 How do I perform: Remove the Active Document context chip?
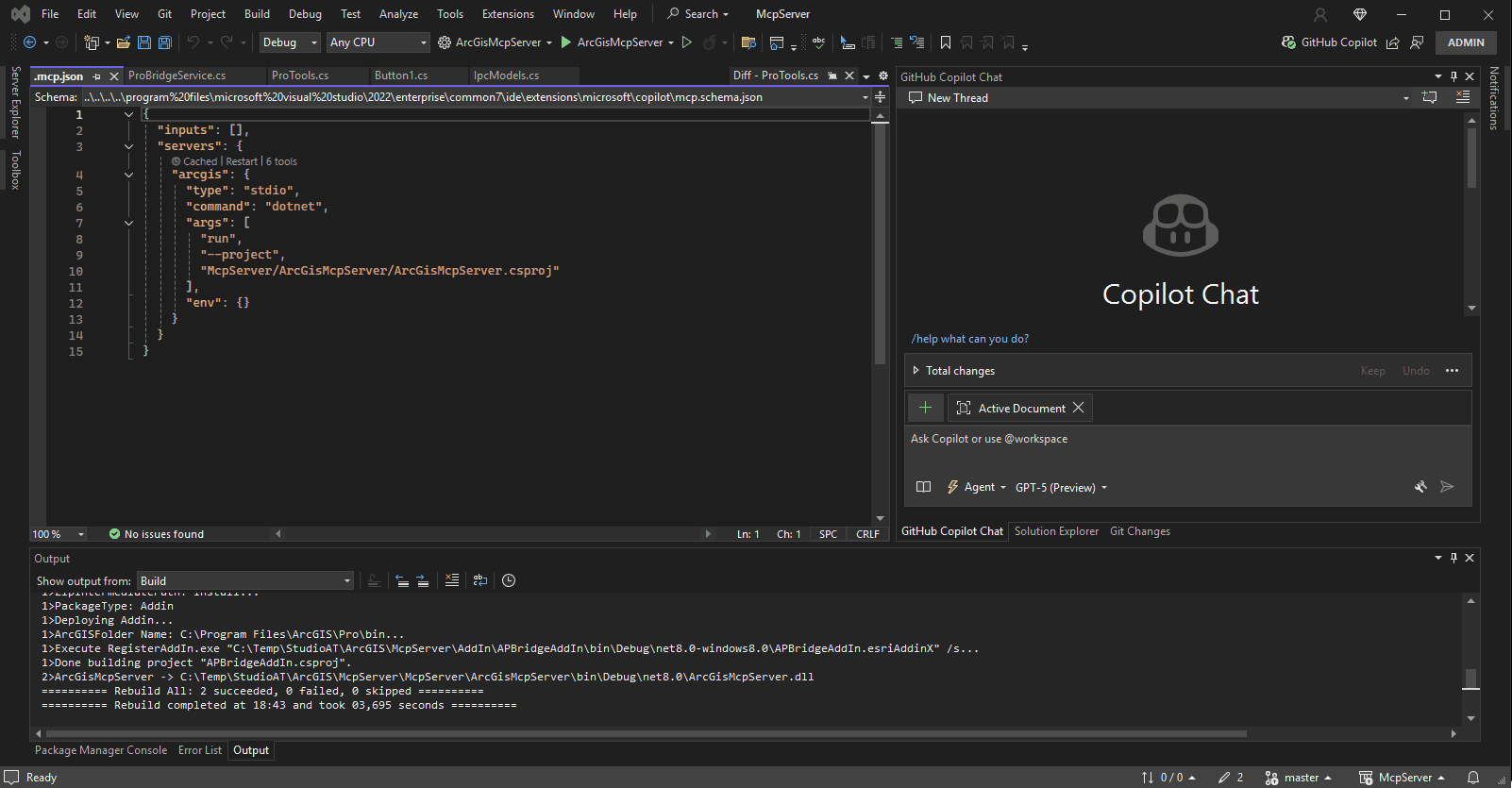coord(1078,408)
